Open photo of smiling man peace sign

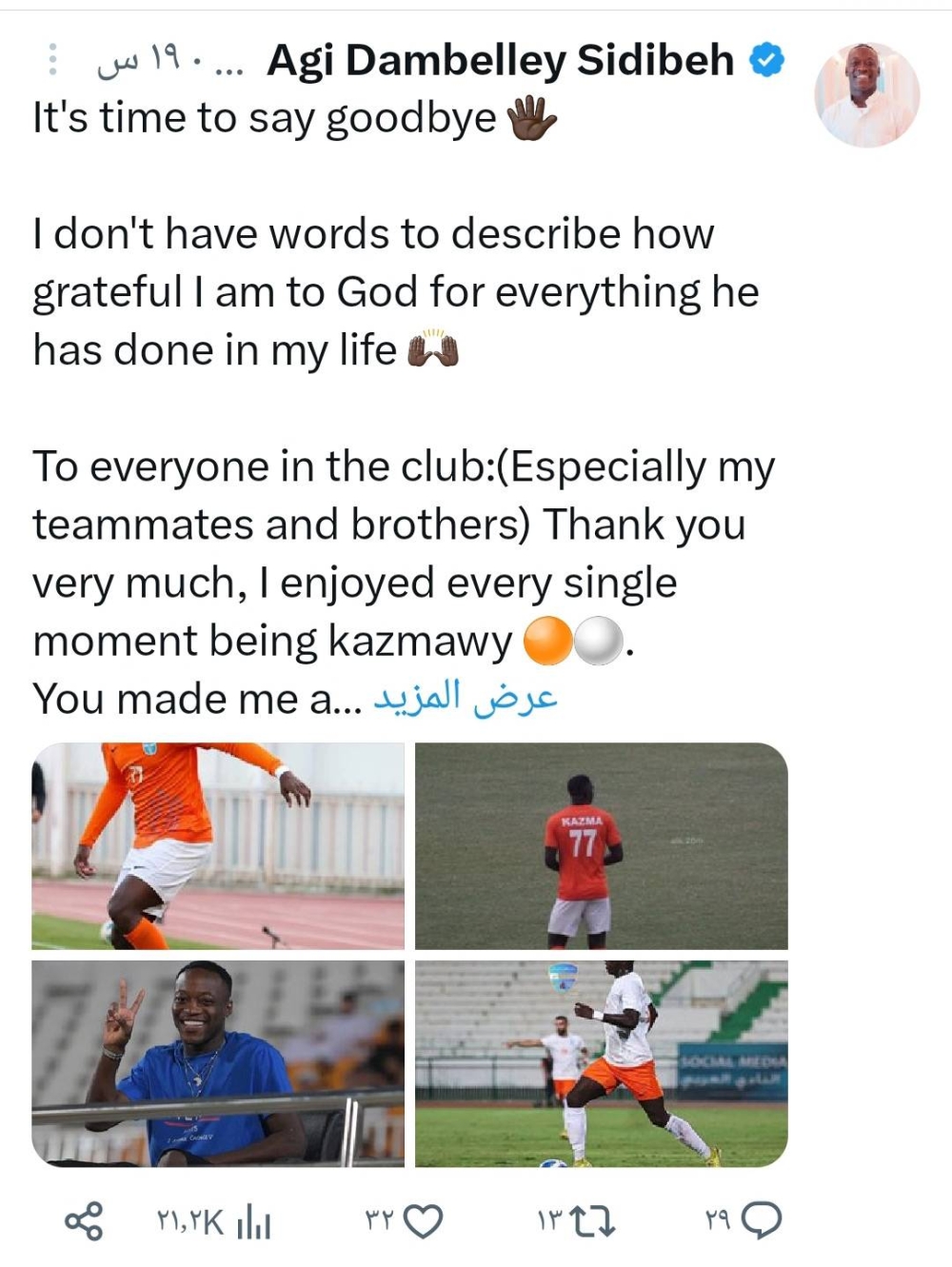point(218,1063)
